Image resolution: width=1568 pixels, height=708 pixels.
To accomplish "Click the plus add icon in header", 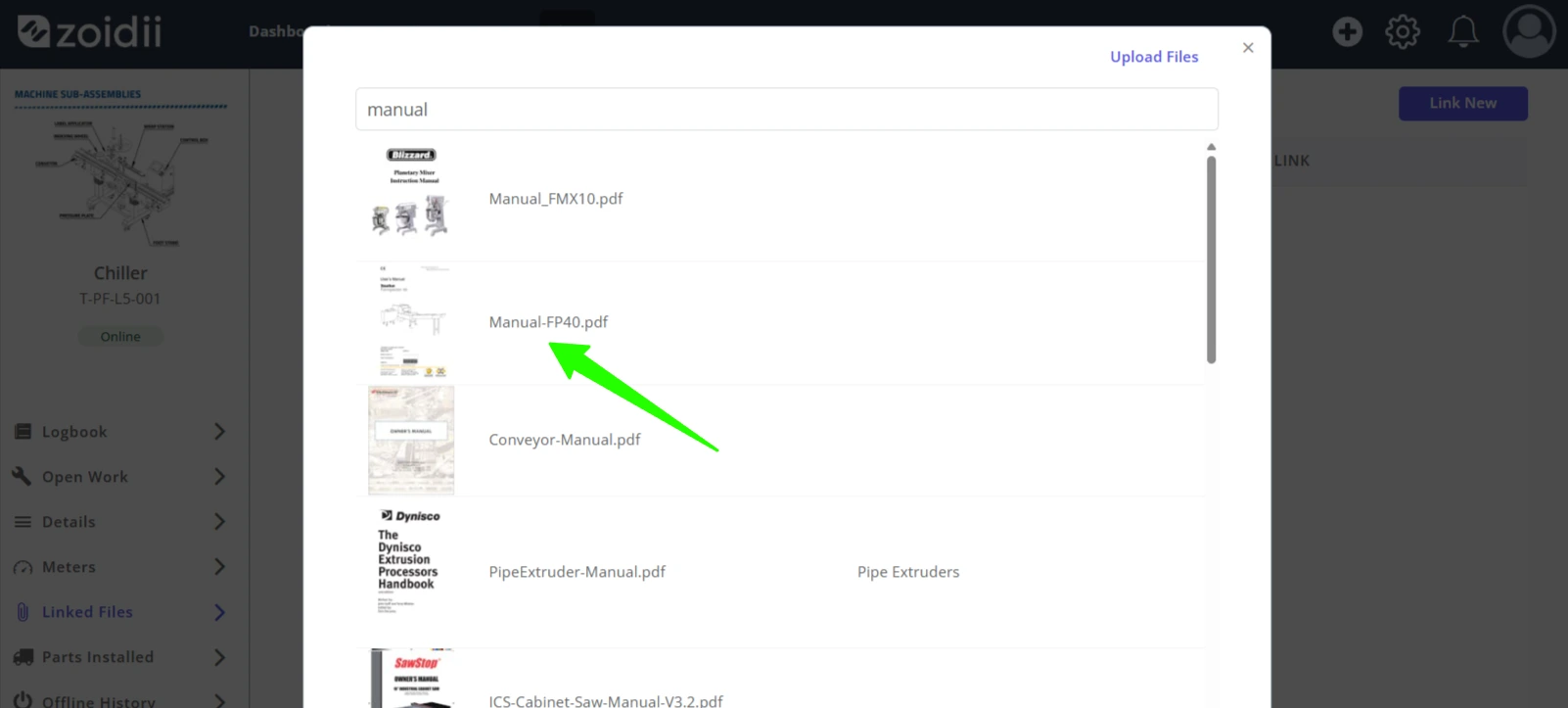I will click(1347, 31).
